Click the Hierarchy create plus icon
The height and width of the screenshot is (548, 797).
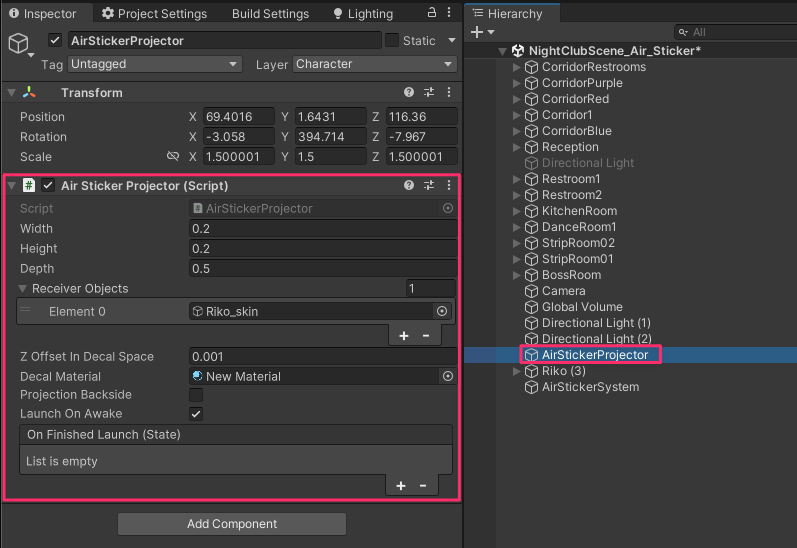477,32
